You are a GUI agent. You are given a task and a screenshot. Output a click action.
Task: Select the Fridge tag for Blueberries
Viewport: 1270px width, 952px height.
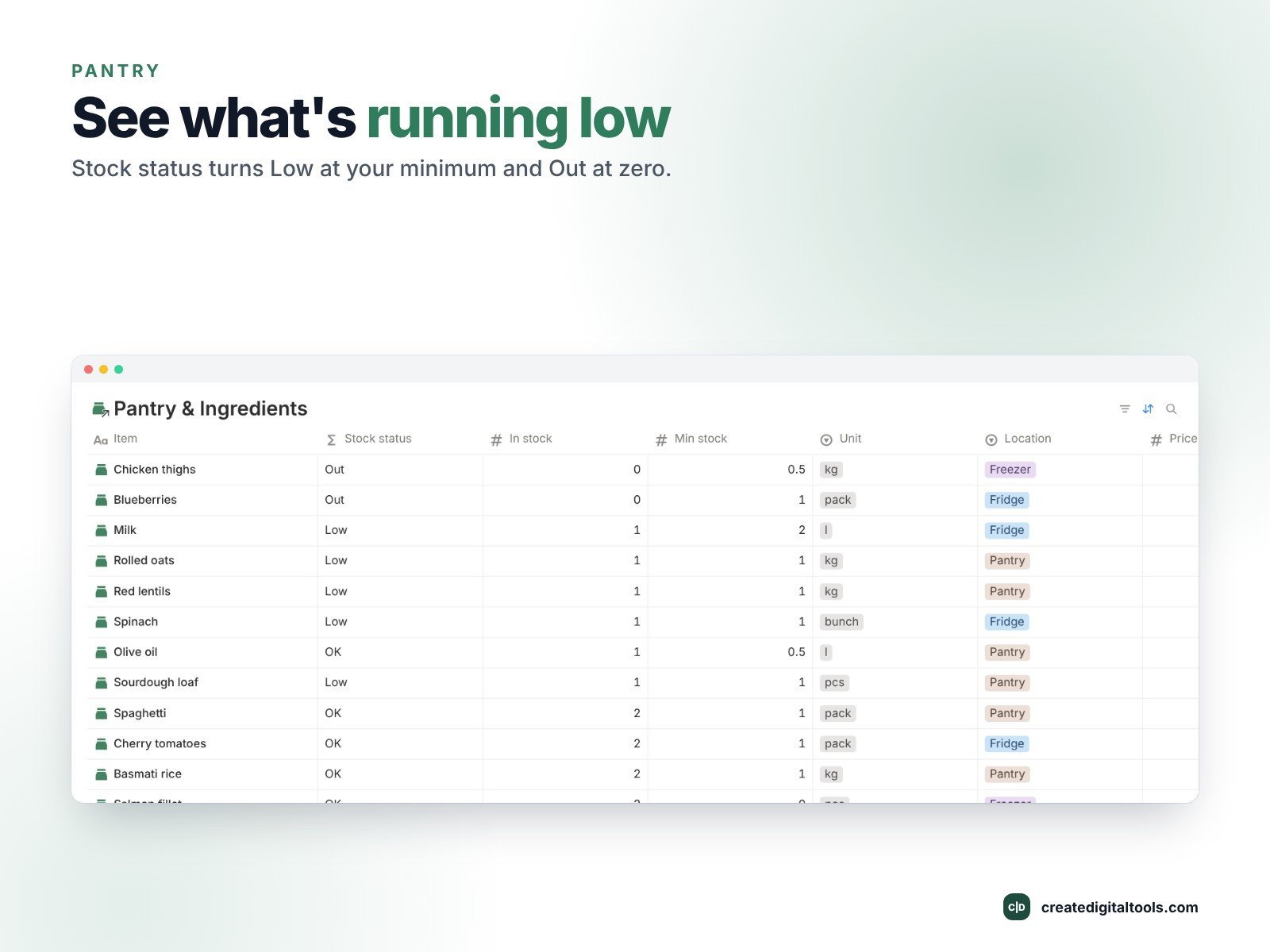1006,500
